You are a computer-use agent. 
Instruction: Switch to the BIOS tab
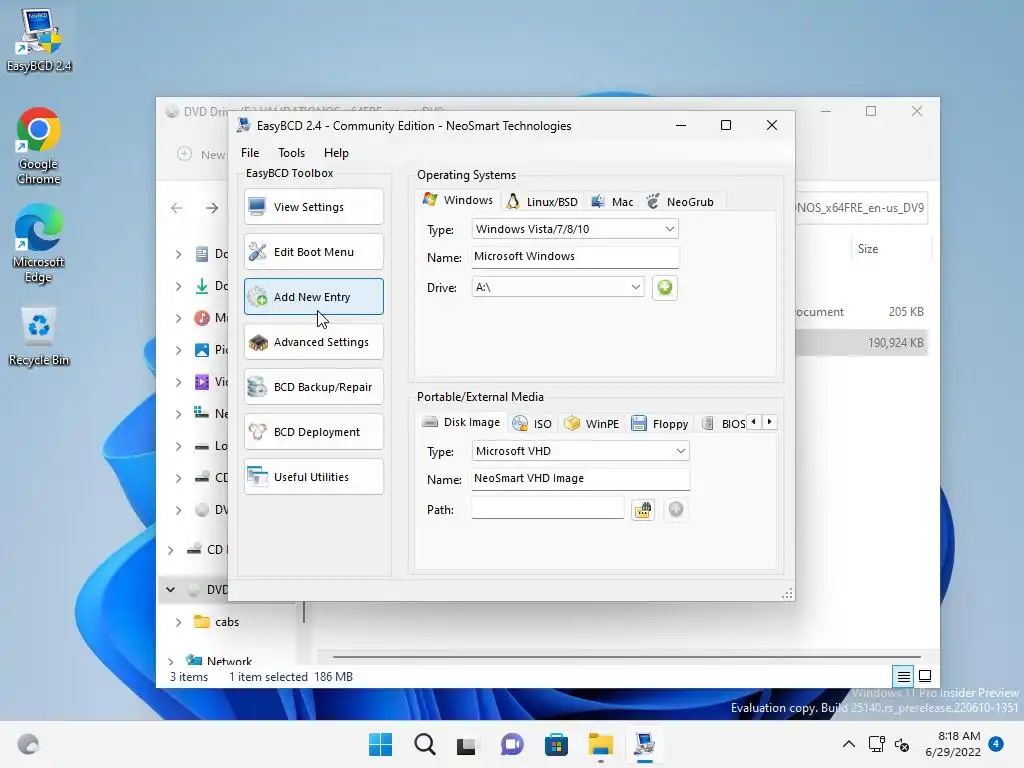click(724, 424)
